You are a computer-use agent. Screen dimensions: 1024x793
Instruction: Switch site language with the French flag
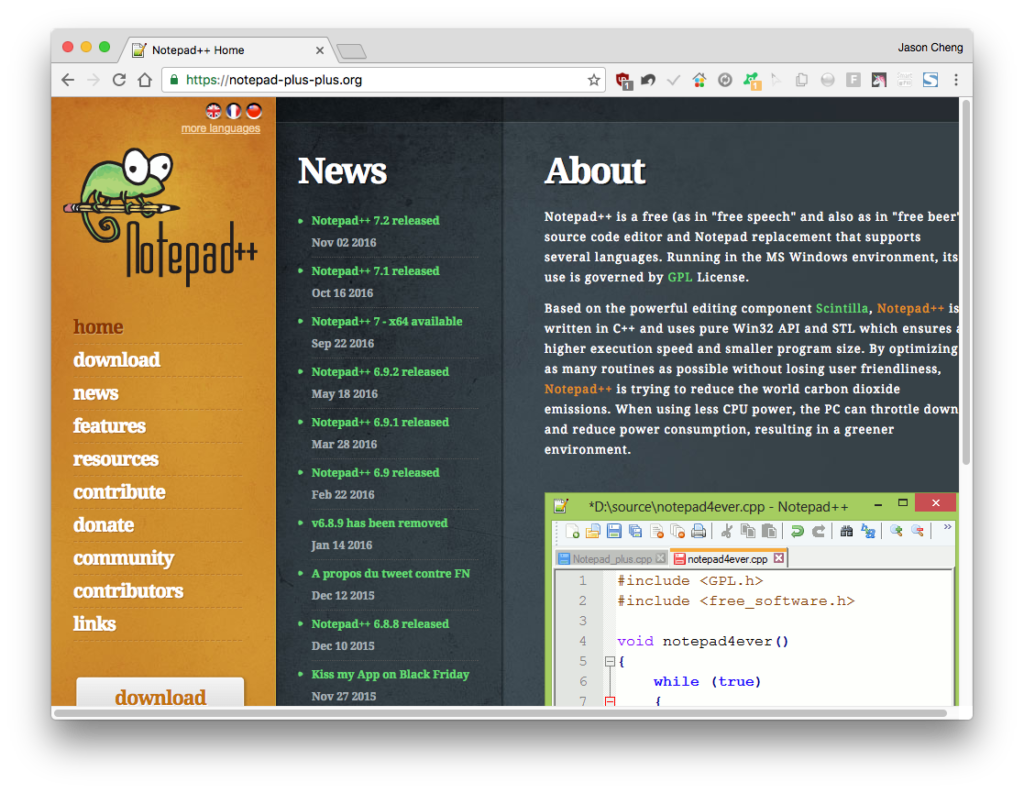pos(234,111)
